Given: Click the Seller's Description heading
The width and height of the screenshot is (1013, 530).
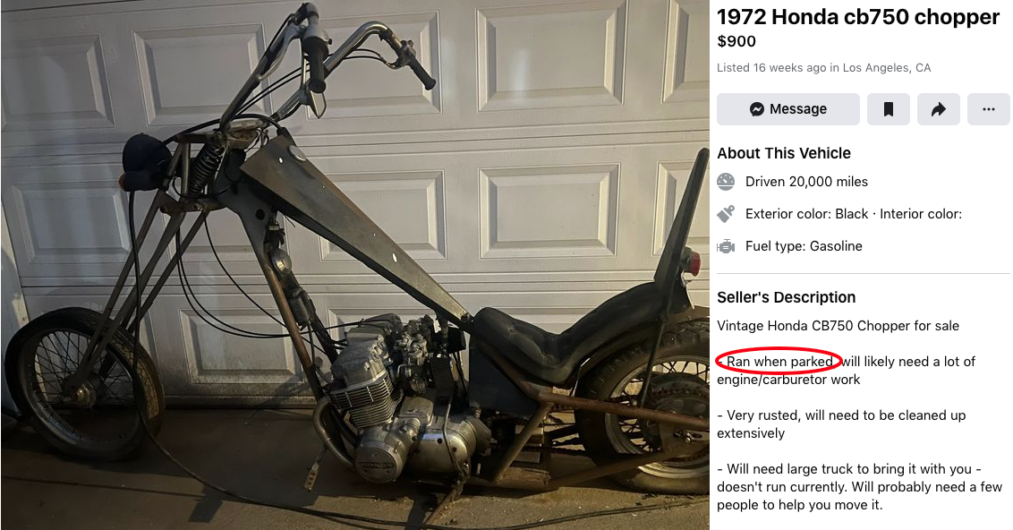Looking at the screenshot, I should click(x=786, y=297).
